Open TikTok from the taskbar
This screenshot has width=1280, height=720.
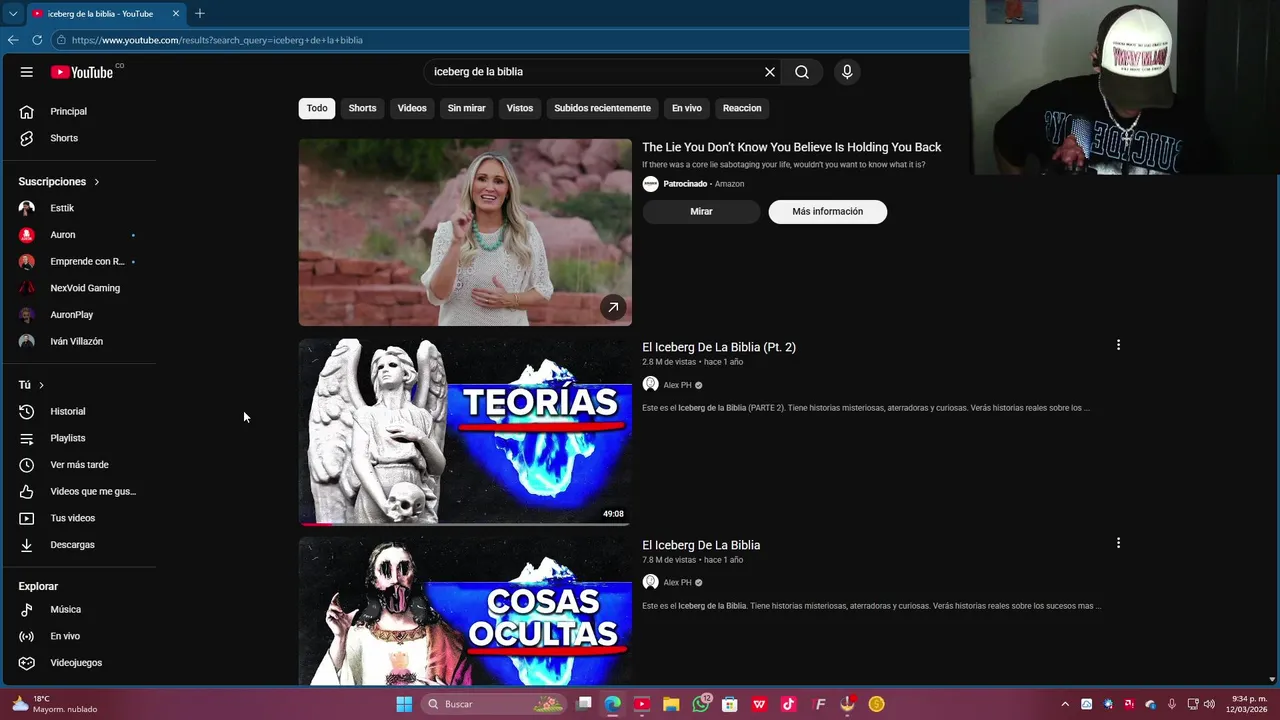tap(789, 704)
